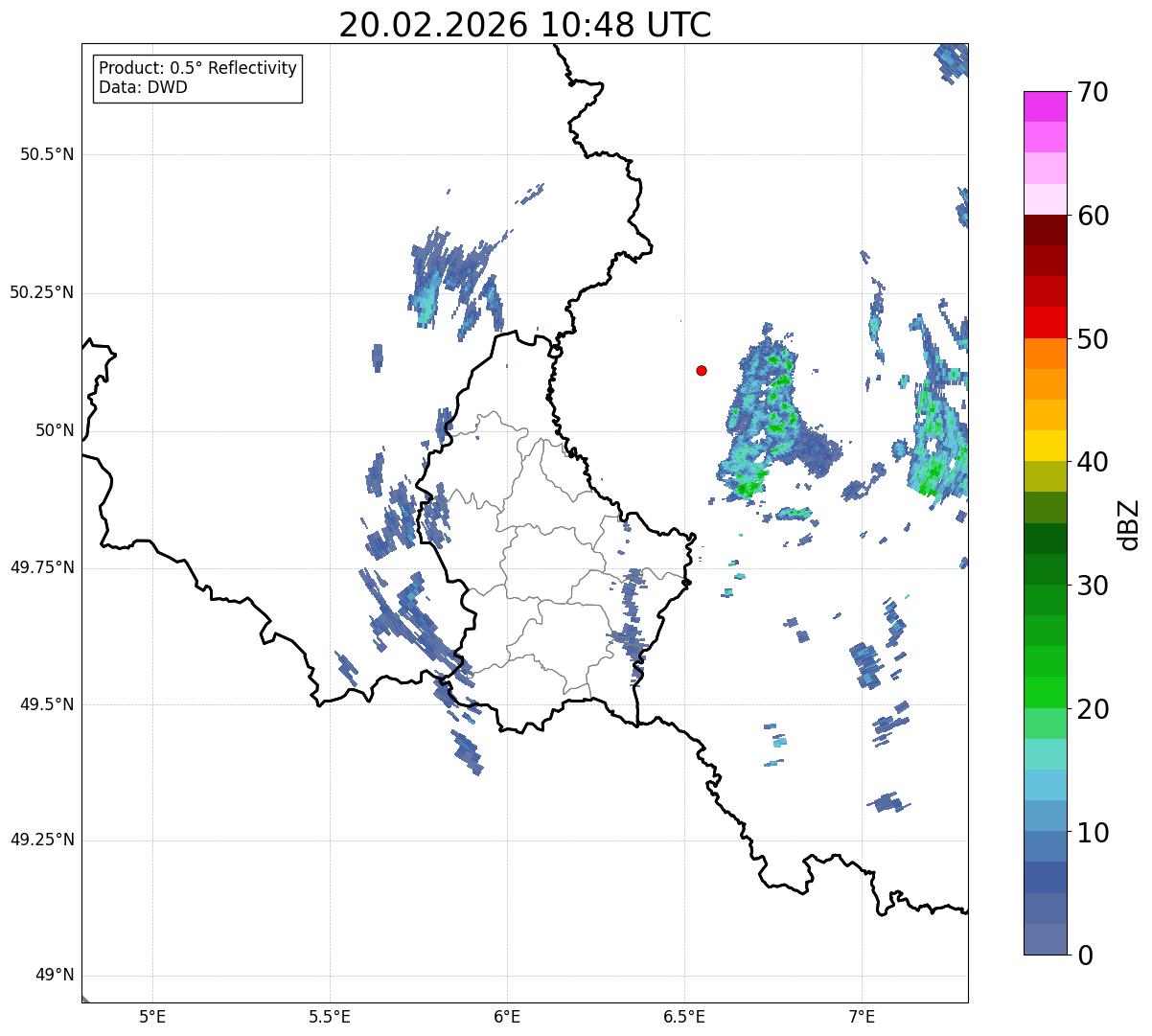Click the 50.5°N latitude label
1152x1036 pixels.
47,154
